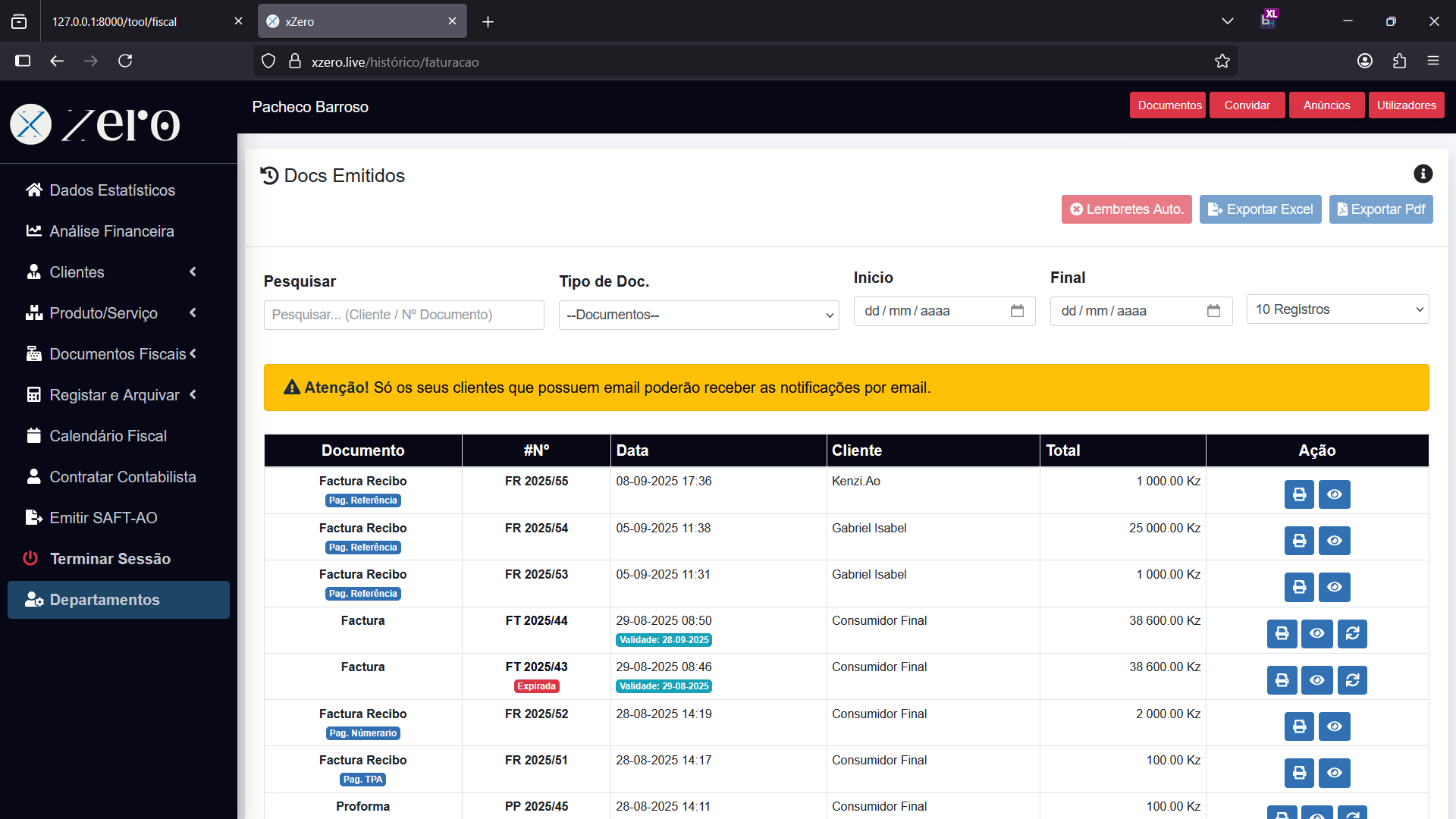The width and height of the screenshot is (1456, 819).
Task: Click refresh icon for FT 2025/44
Action: [1352, 634]
